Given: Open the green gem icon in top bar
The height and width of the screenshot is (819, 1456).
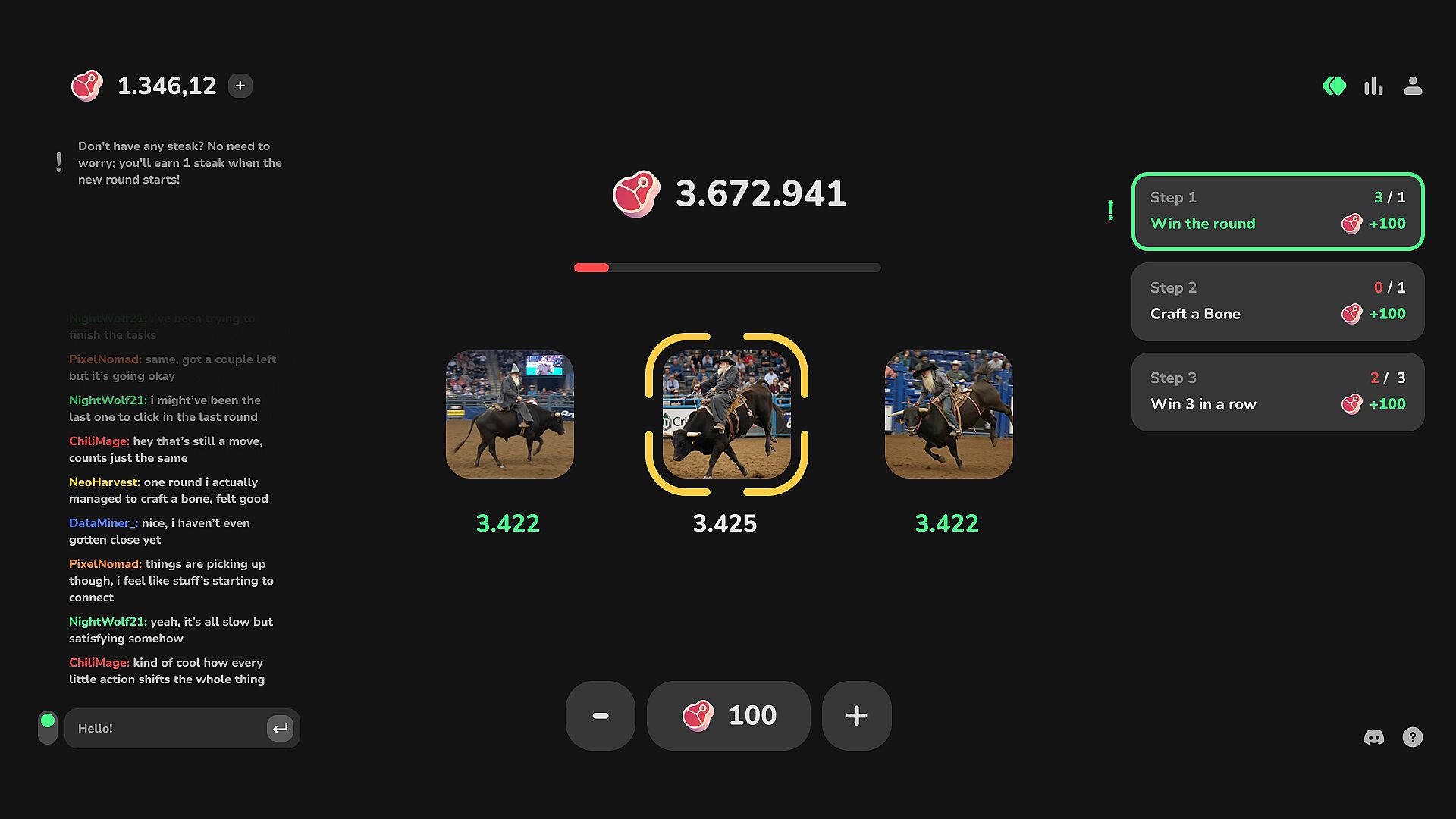Looking at the screenshot, I should [x=1334, y=86].
